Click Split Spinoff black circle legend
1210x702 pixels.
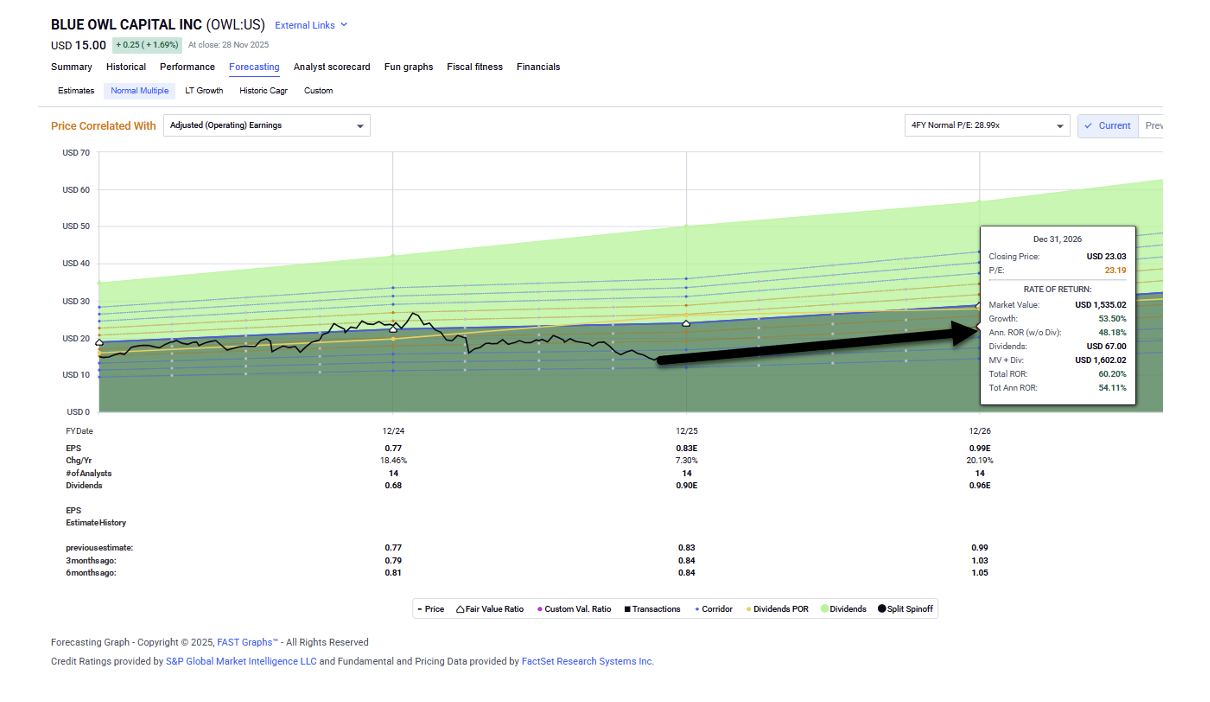point(882,609)
